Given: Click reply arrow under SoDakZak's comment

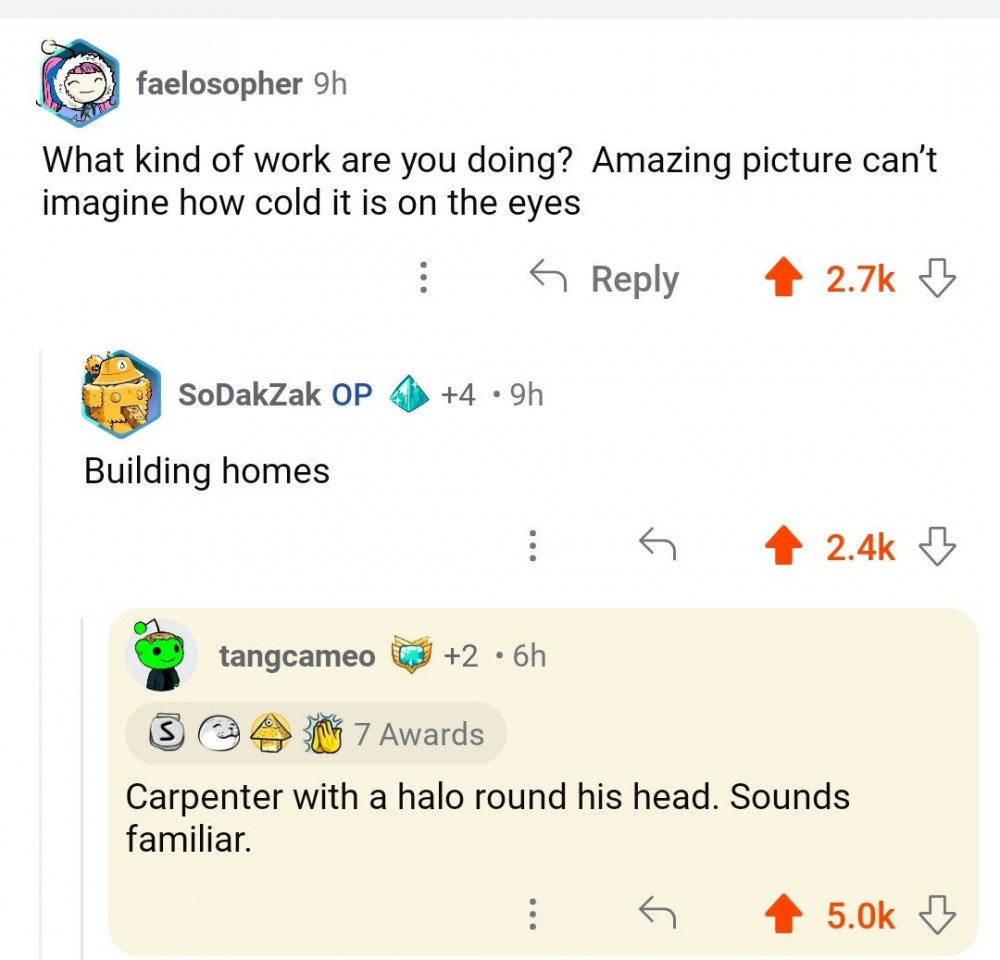Looking at the screenshot, I should (657, 546).
